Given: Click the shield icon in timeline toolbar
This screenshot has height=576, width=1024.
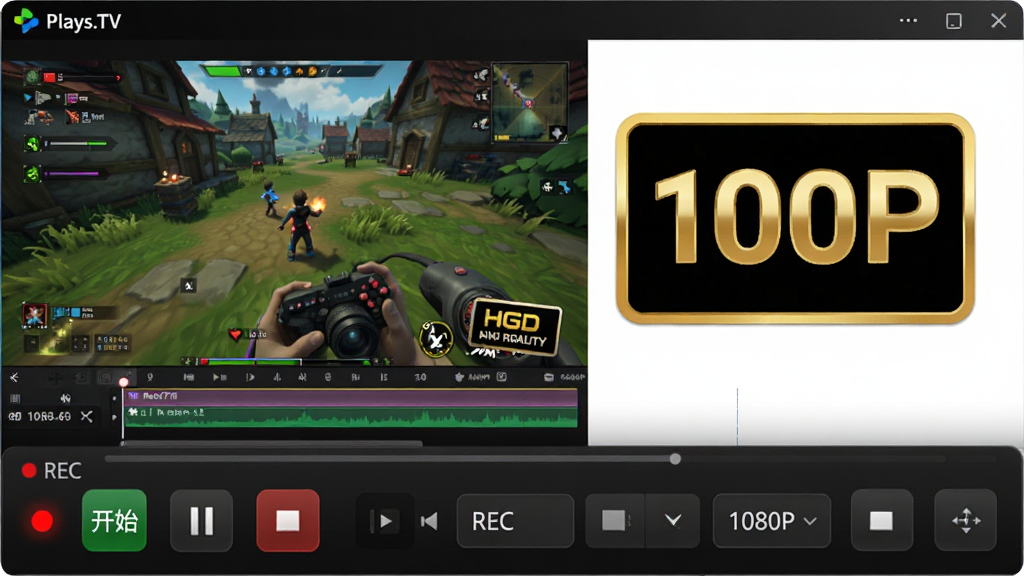Looking at the screenshot, I should 459,377.
